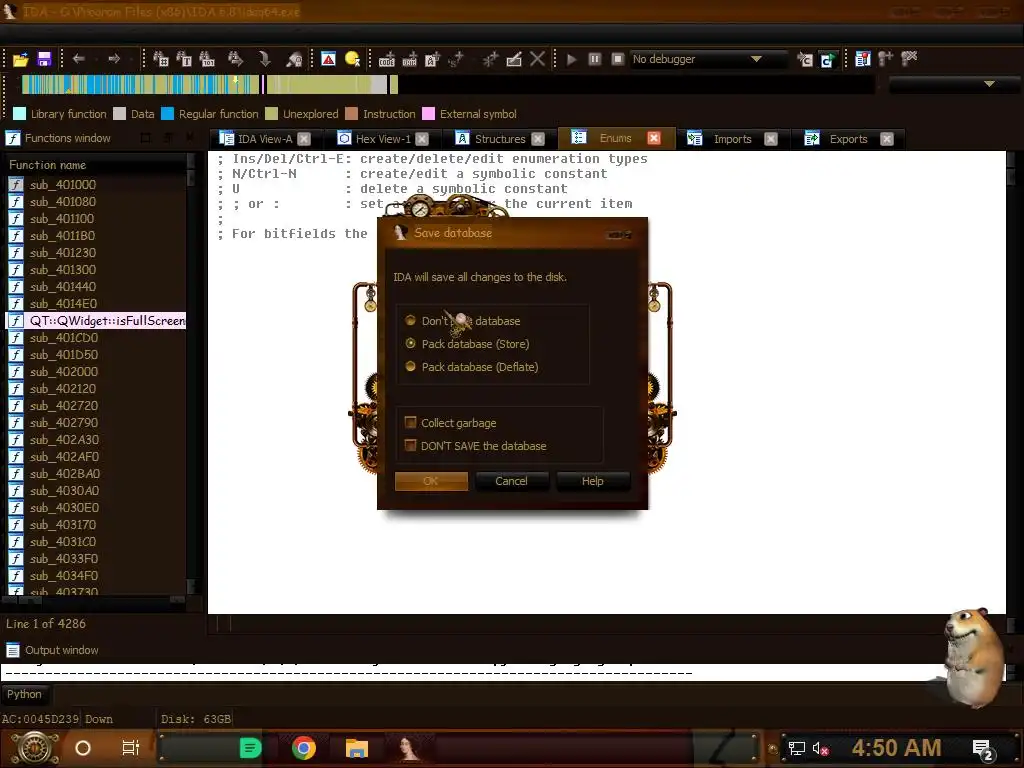Click the yellow circle calculator icon
Image resolution: width=1024 pixels, height=768 pixels.
[353, 59]
